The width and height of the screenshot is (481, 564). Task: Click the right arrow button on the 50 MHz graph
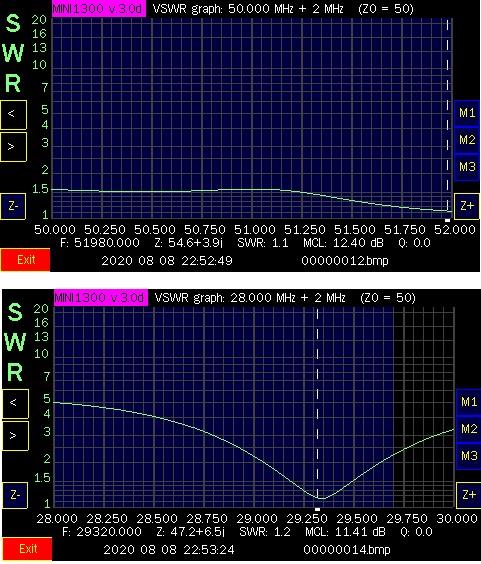13,147
